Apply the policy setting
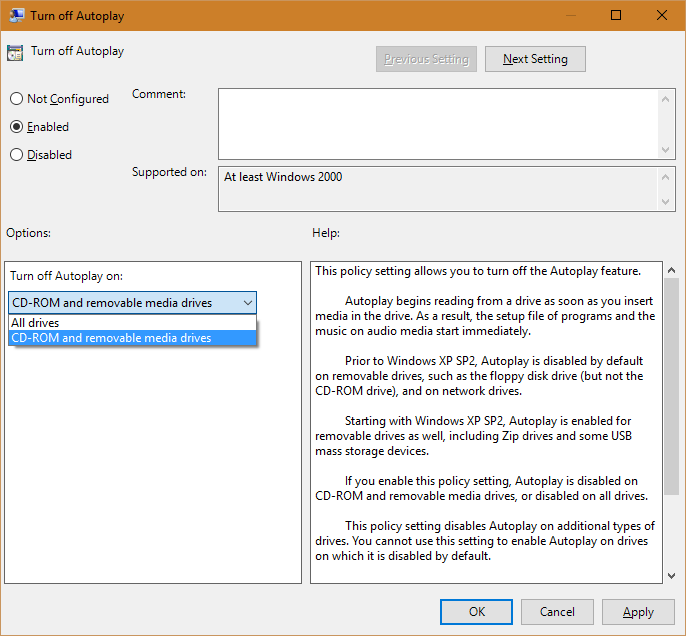Image resolution: width=686 pixels, height=636 pixels. (638, 612)
